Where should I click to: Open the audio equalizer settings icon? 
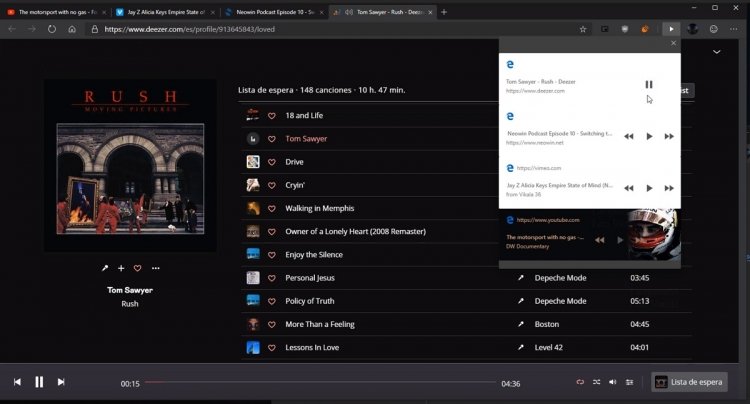tap(629, 382)
